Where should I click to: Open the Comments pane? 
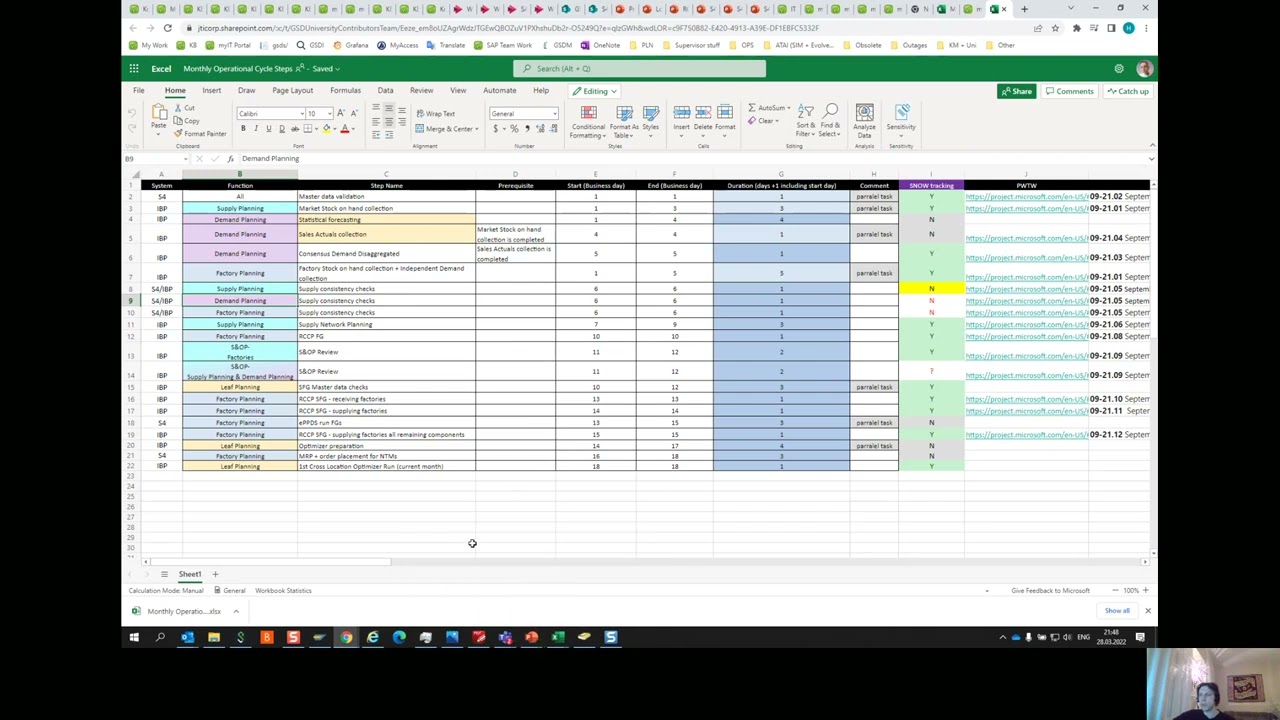[1070, 91]
